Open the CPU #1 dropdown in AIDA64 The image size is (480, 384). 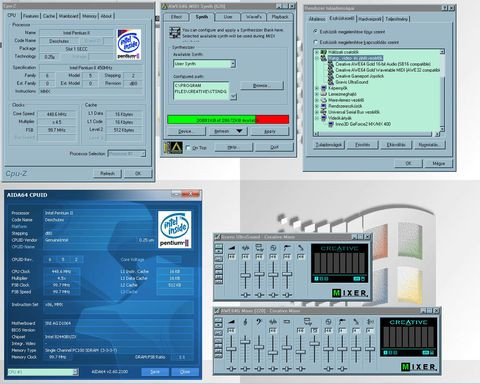(75, 372)
